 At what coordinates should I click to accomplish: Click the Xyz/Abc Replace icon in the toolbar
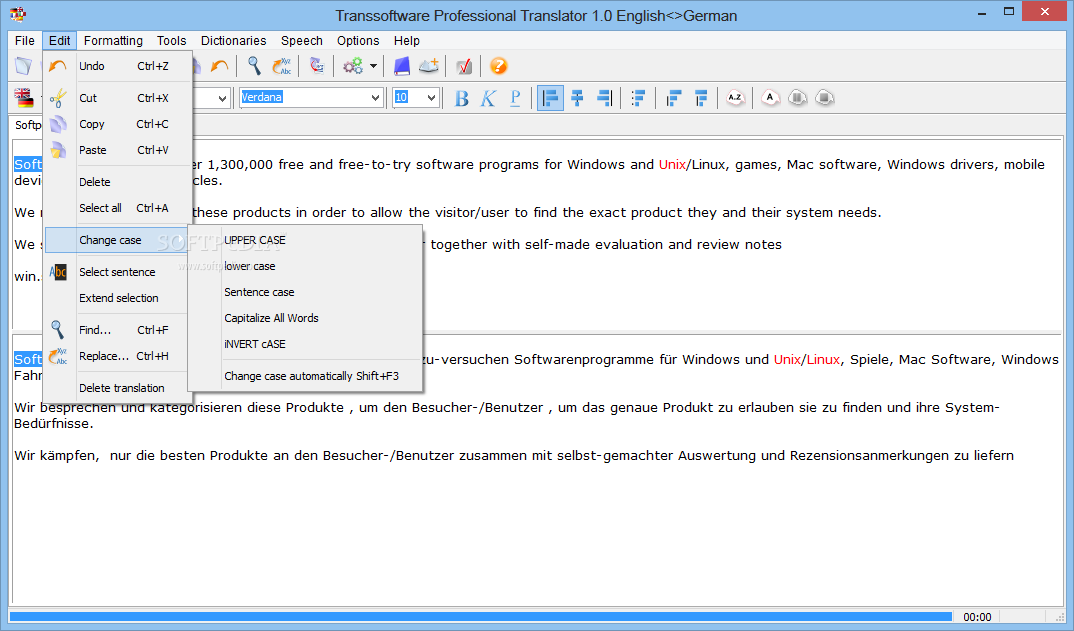[282, 66]
